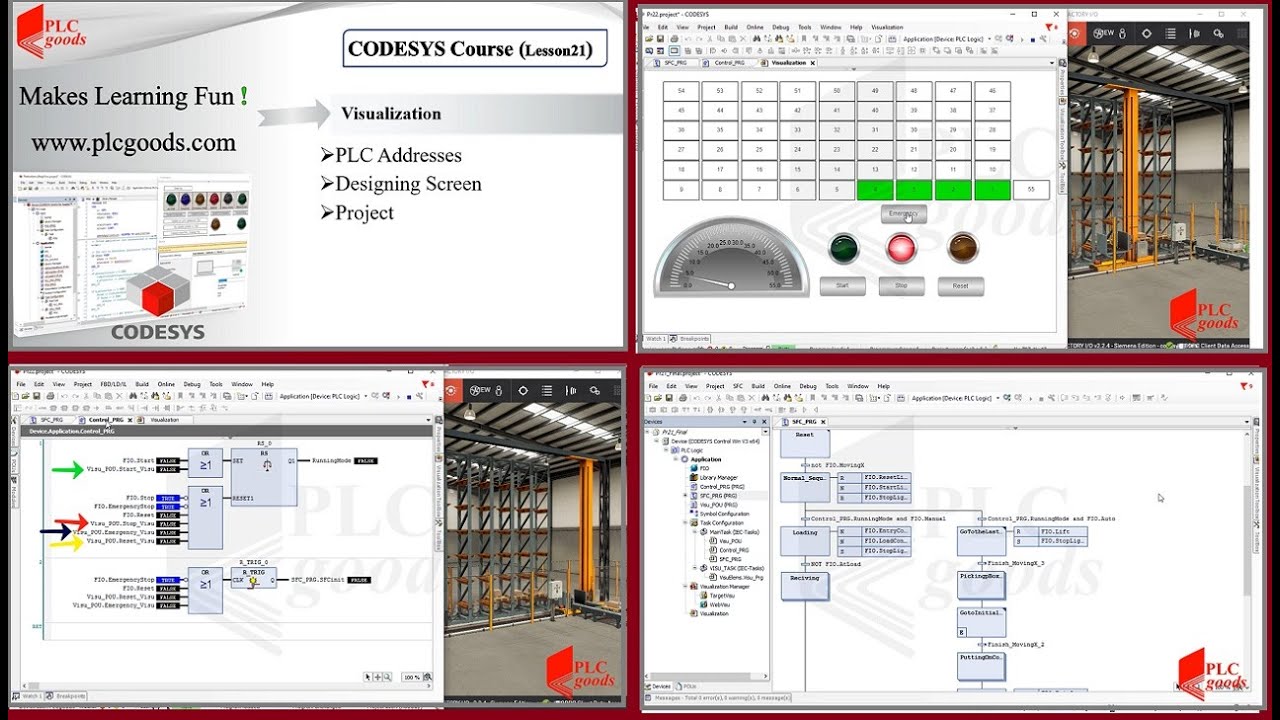Collapse the MainTask (IEC-Tasks) node
Screen dimensions: 1280x720
(694, 532)
